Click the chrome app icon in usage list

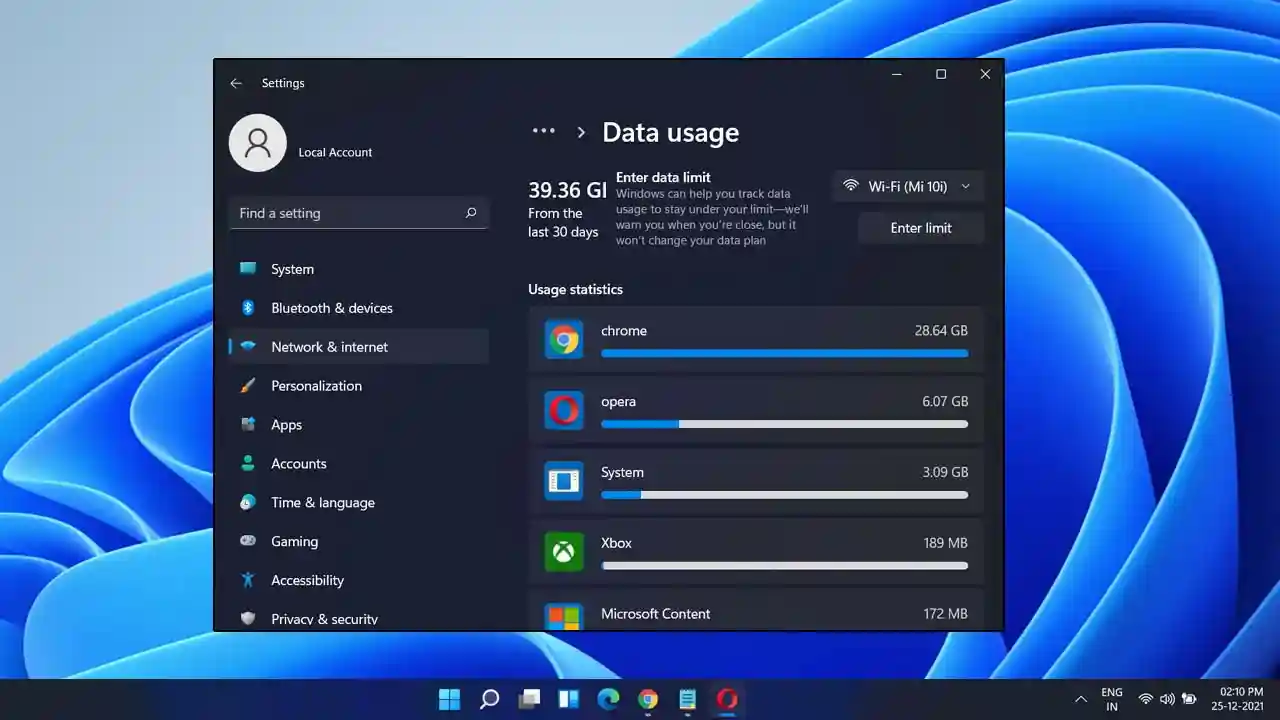(564, 340)
